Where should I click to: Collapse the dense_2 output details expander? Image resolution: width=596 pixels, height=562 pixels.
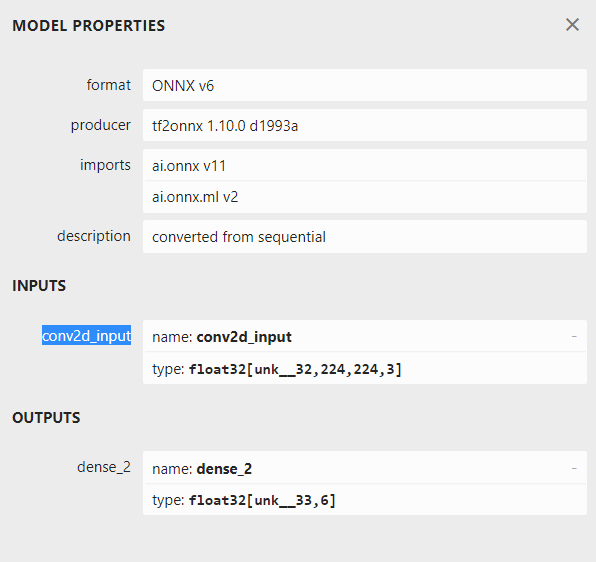click(x=574, y=469)
